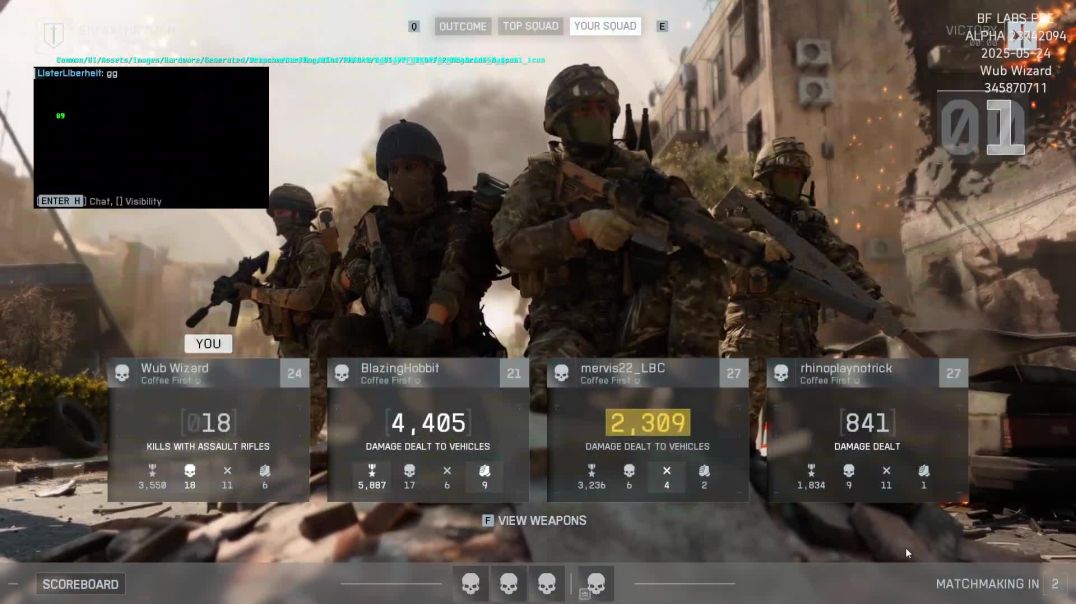Click mervis22_LBC's level 27 badge
1076x604 pixels.
(x=734, y=373)
